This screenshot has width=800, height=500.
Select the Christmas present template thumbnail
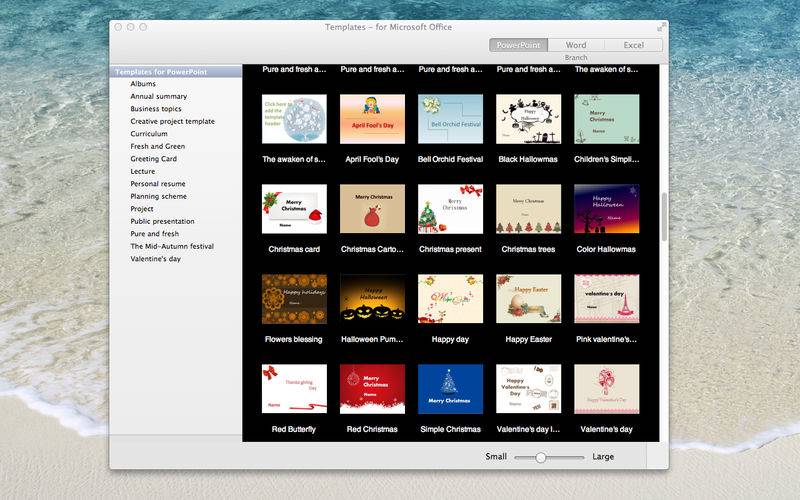[451, 209]
